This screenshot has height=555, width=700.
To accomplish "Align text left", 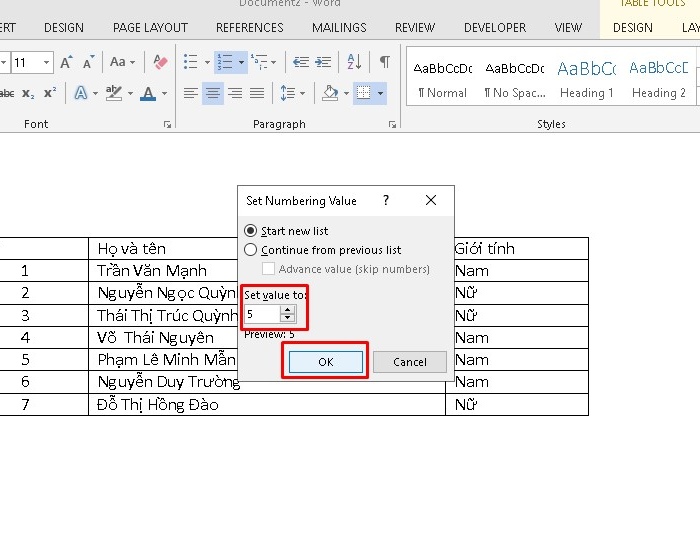I will [x=191, y=93].
